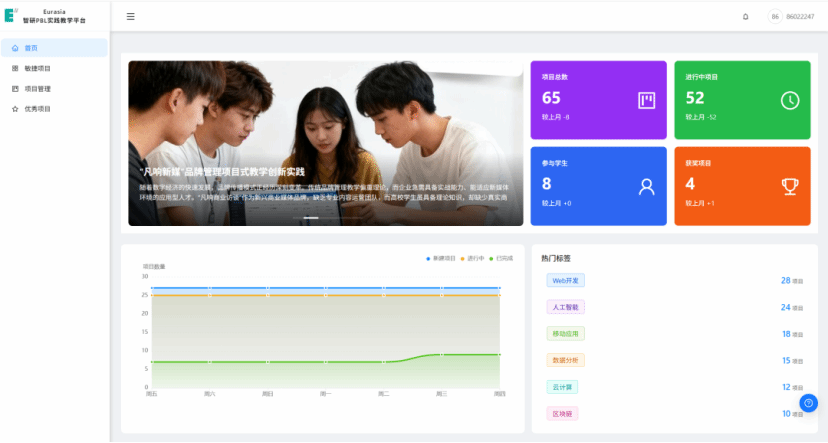Screen dimensions: 828x443
Task: Click the clock icon on 进行中项目 card
Action: point(789,100)
